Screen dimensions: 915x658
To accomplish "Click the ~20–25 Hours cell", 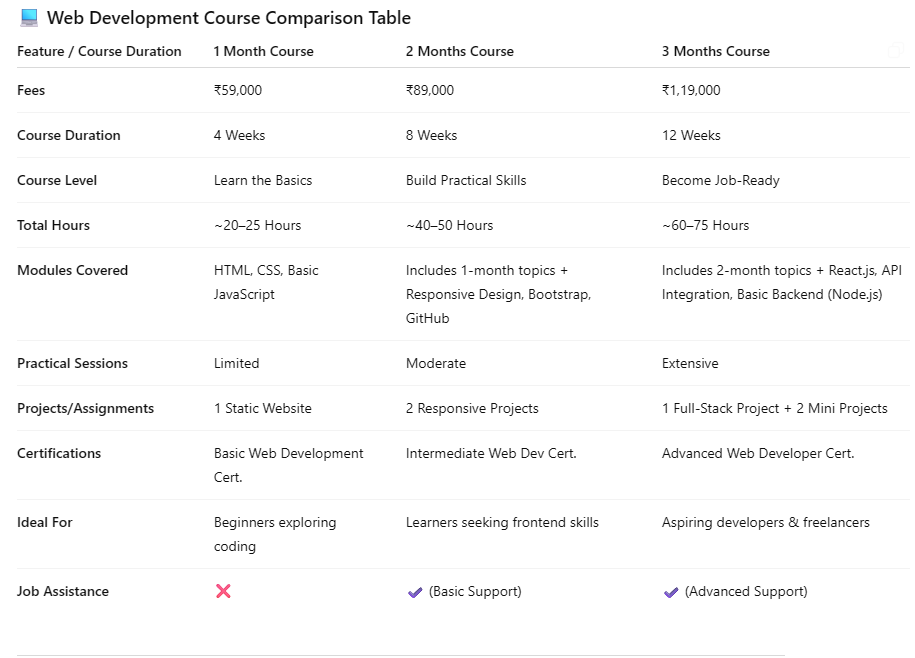I will tap(257, 225).
